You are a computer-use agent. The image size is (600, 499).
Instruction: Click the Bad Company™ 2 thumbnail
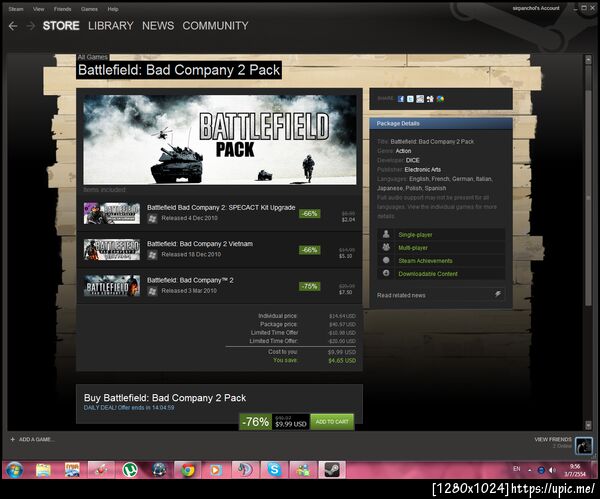coord(112,286)
